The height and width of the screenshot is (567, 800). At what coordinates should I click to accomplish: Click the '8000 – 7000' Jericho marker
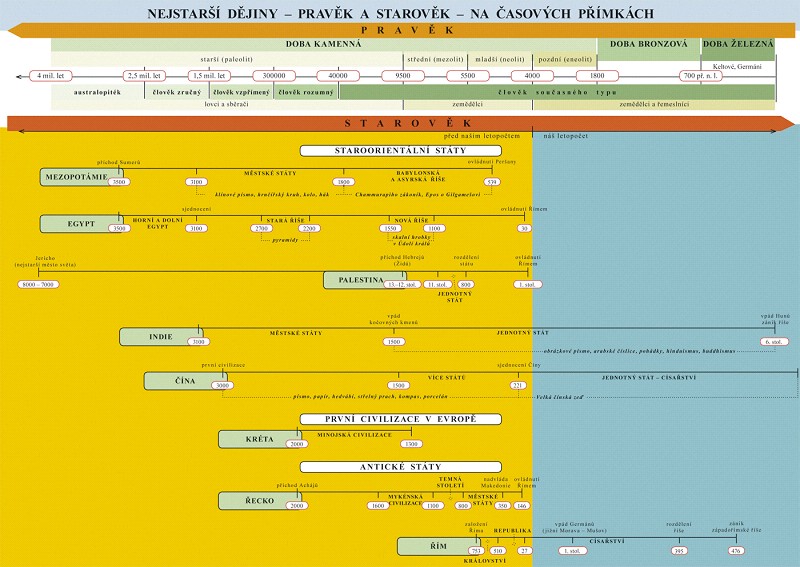[38, 284]
